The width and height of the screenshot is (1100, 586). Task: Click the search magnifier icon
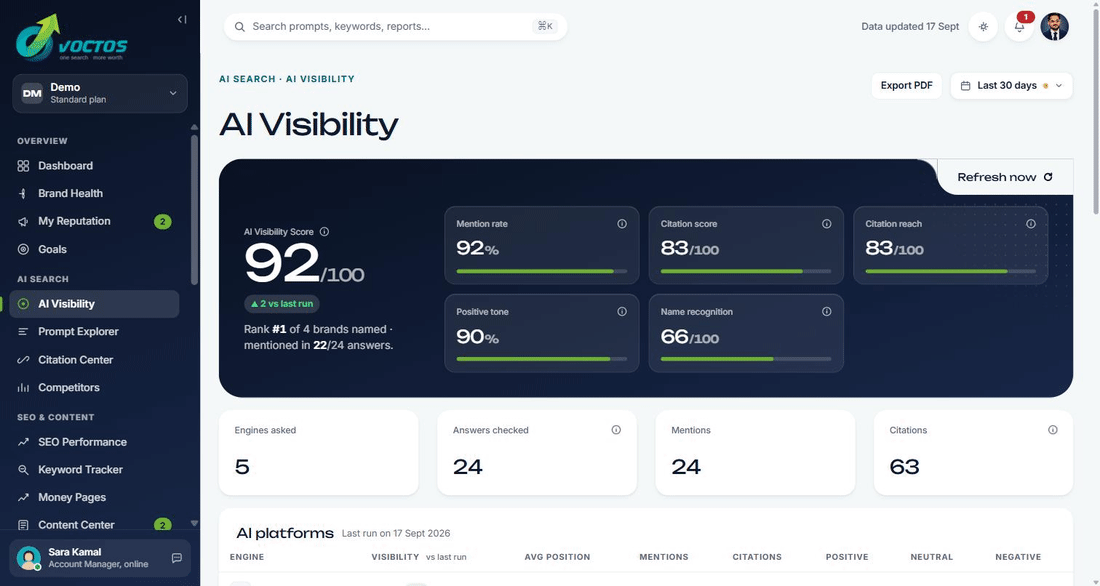pyautogui.click(x=239, y=27)
